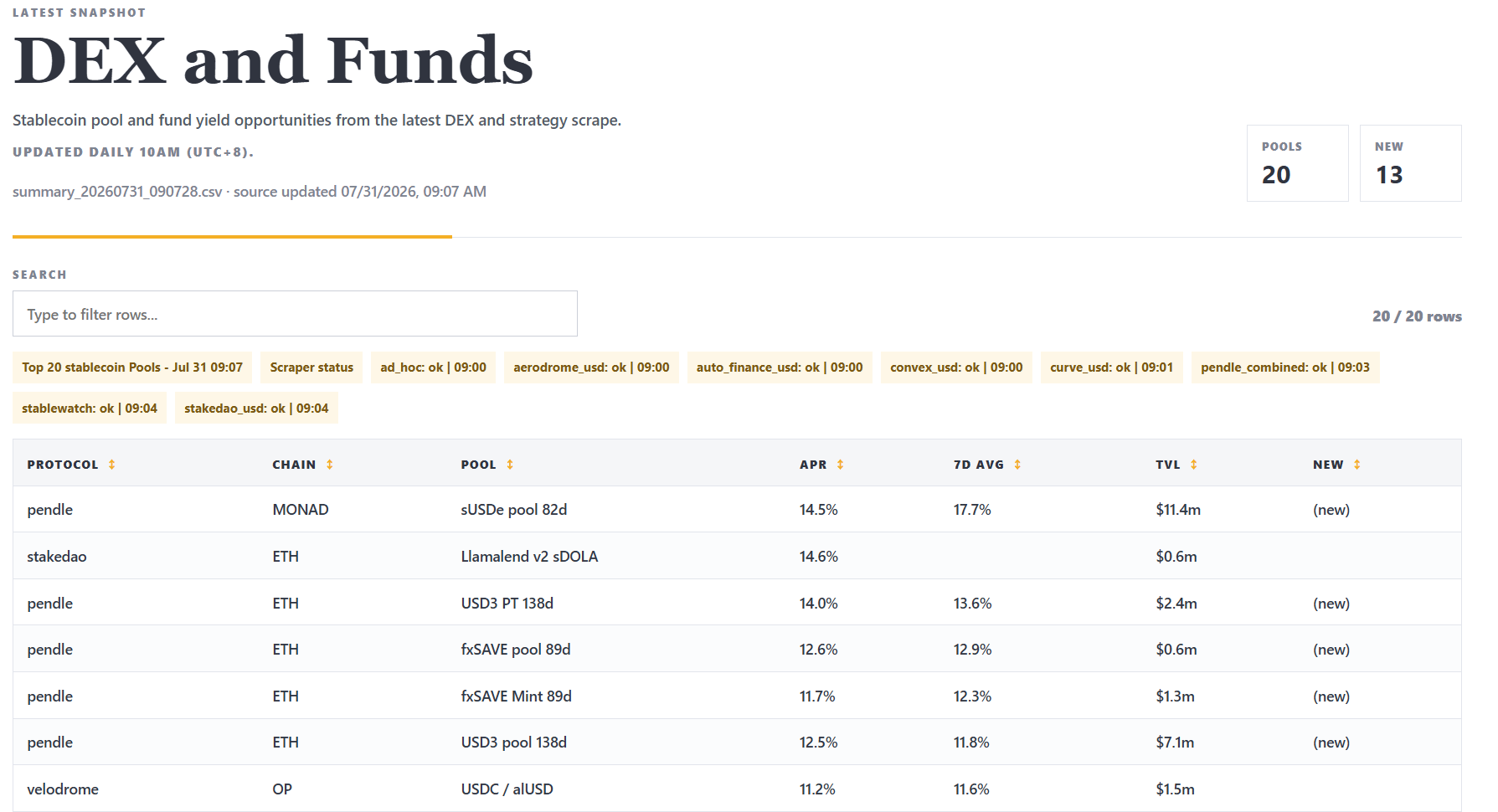Viewport: 1498px width, 812px height.
Task: Click stakedao protocol cell
Action: click(x=57, y=557)
